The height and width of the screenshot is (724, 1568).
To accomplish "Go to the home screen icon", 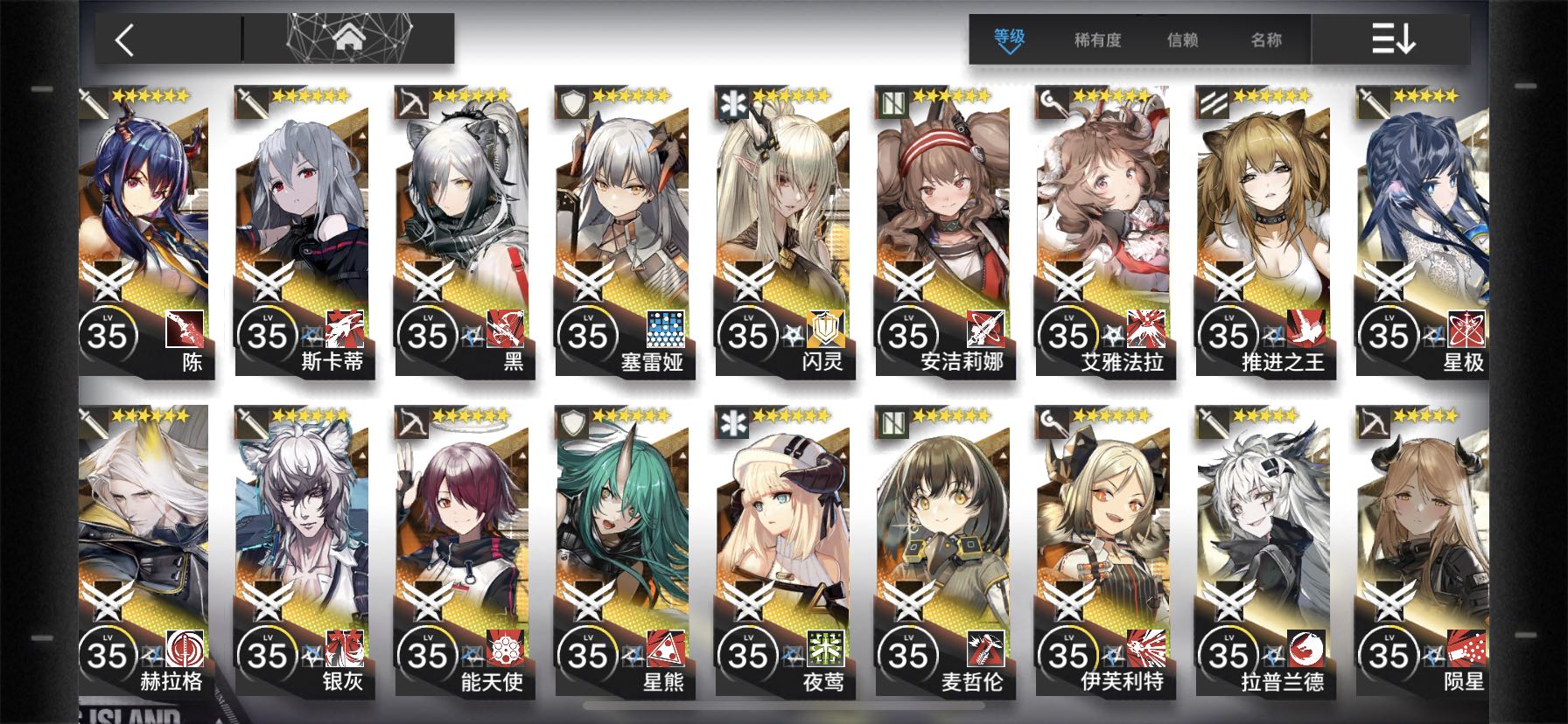I will coord(349,38).
